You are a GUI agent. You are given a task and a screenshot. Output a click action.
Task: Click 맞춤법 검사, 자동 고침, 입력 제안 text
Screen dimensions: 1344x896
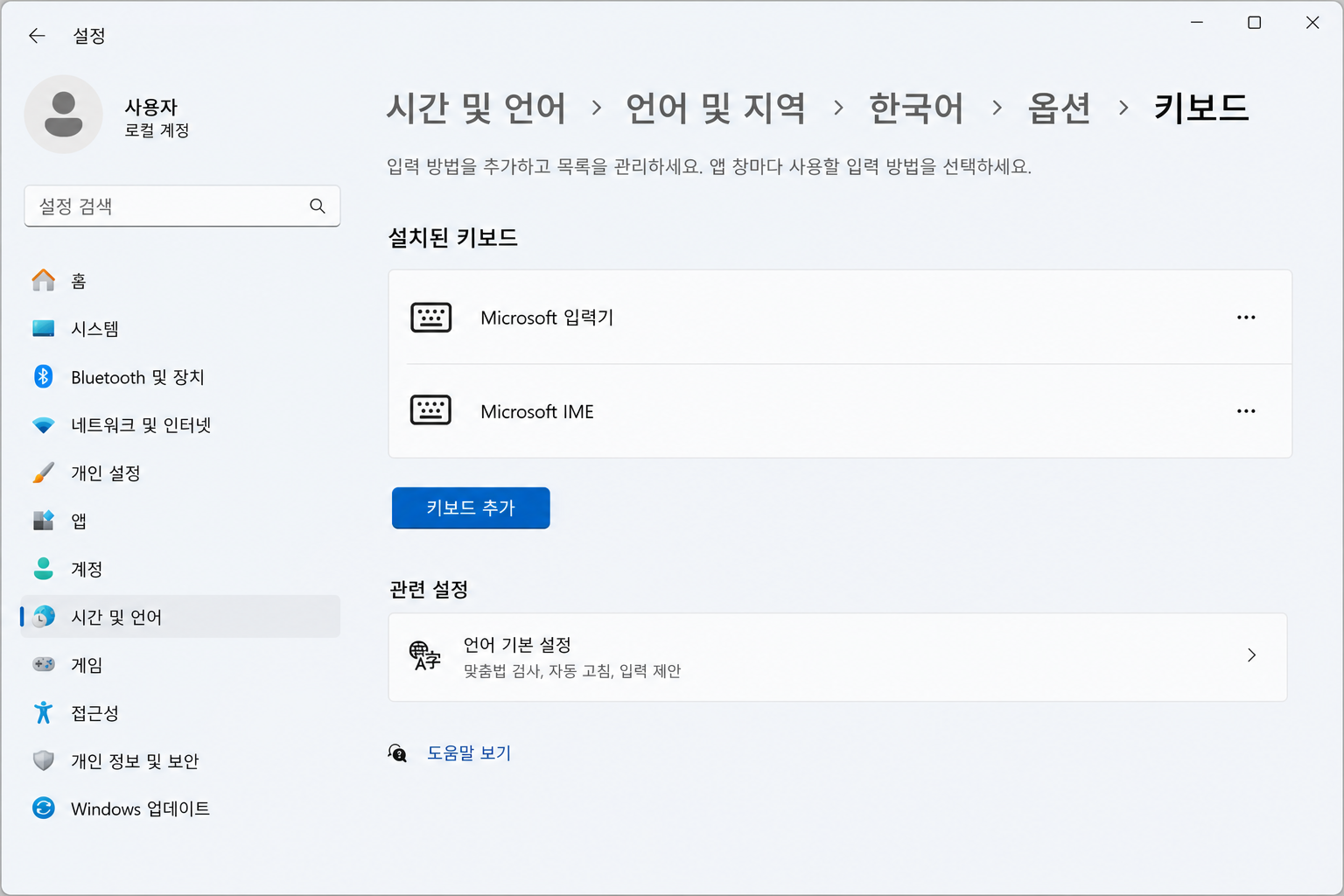(572, 671)
